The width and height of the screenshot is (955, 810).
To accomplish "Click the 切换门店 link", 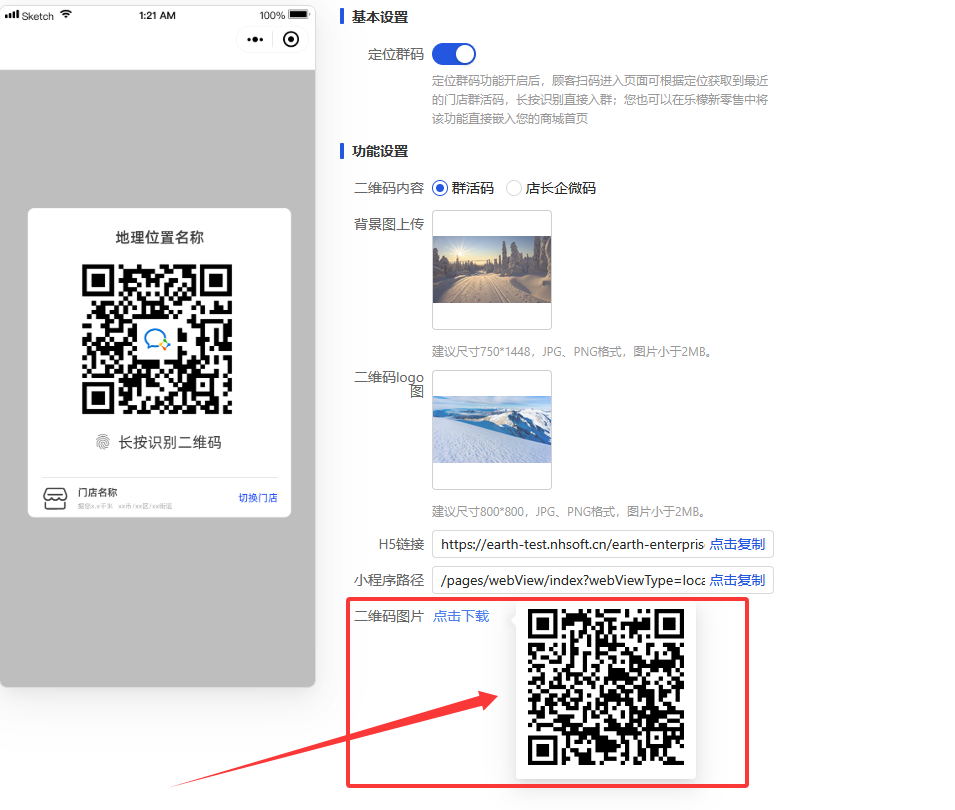I will (x=258, y=498).
